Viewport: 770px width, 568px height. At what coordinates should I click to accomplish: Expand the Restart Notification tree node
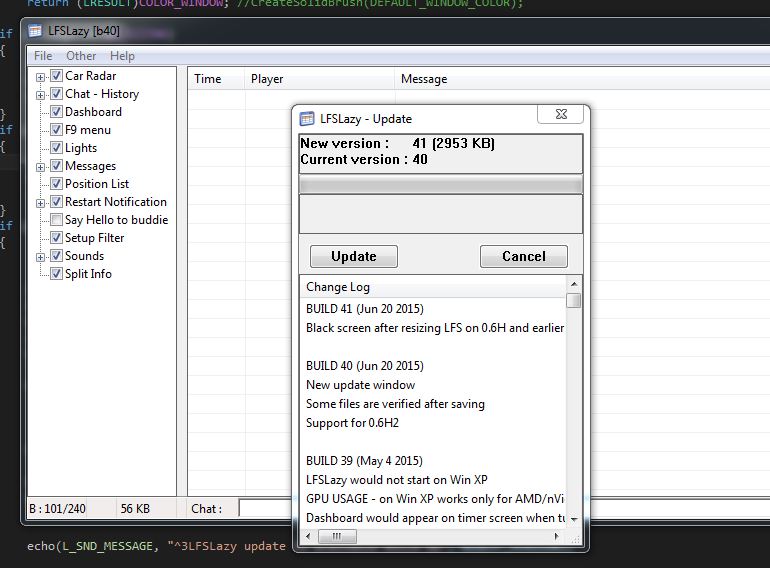coord(40,203)
